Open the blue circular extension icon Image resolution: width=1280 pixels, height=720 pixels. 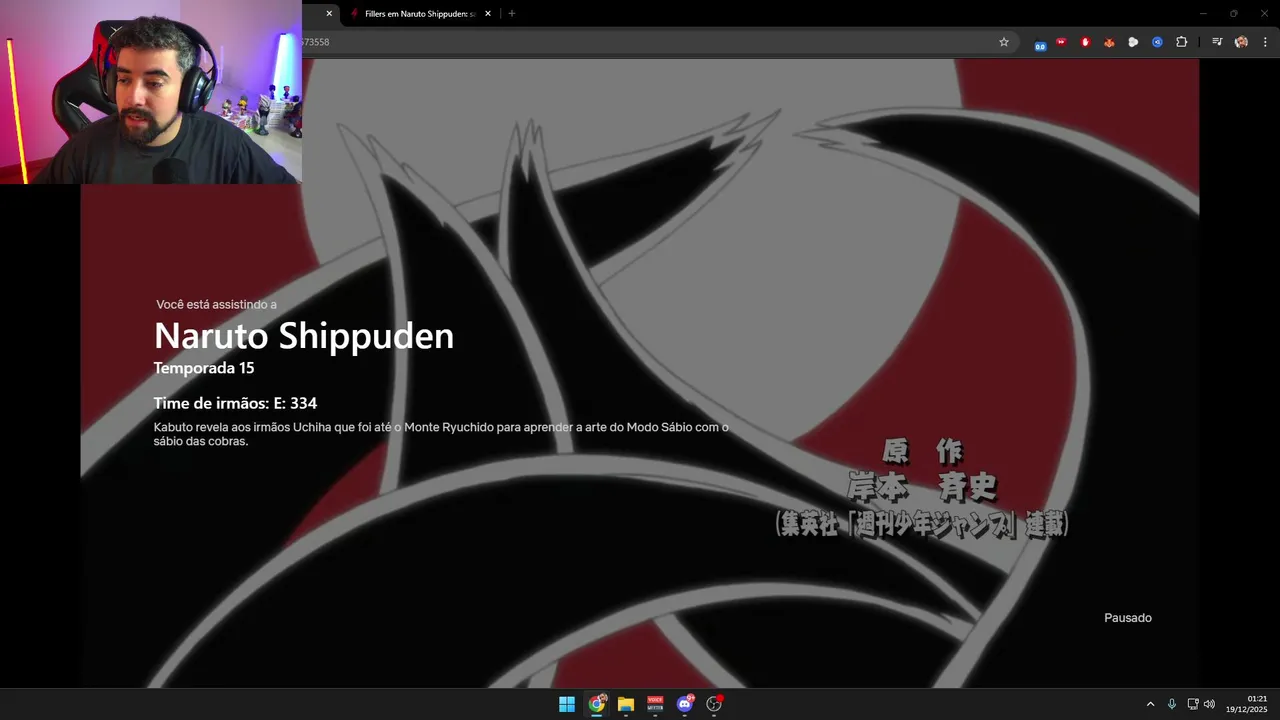(x=1157, y=42)
